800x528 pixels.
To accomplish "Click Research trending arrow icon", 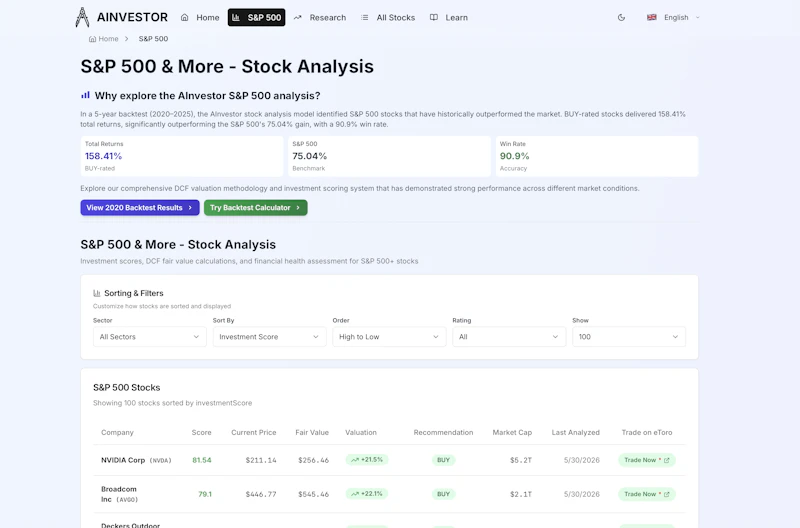I will [297, 17].
